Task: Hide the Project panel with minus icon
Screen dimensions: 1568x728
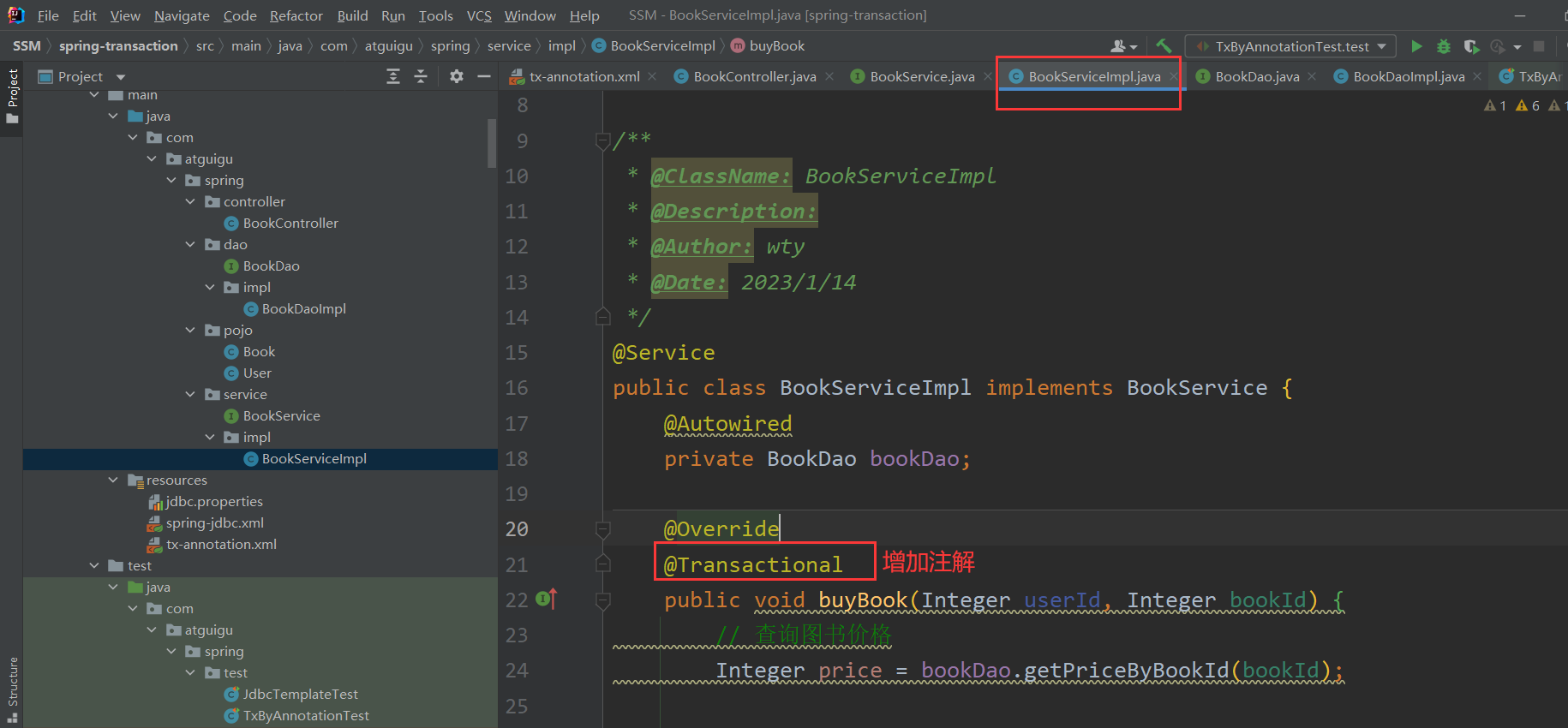Action: (484, 76)
